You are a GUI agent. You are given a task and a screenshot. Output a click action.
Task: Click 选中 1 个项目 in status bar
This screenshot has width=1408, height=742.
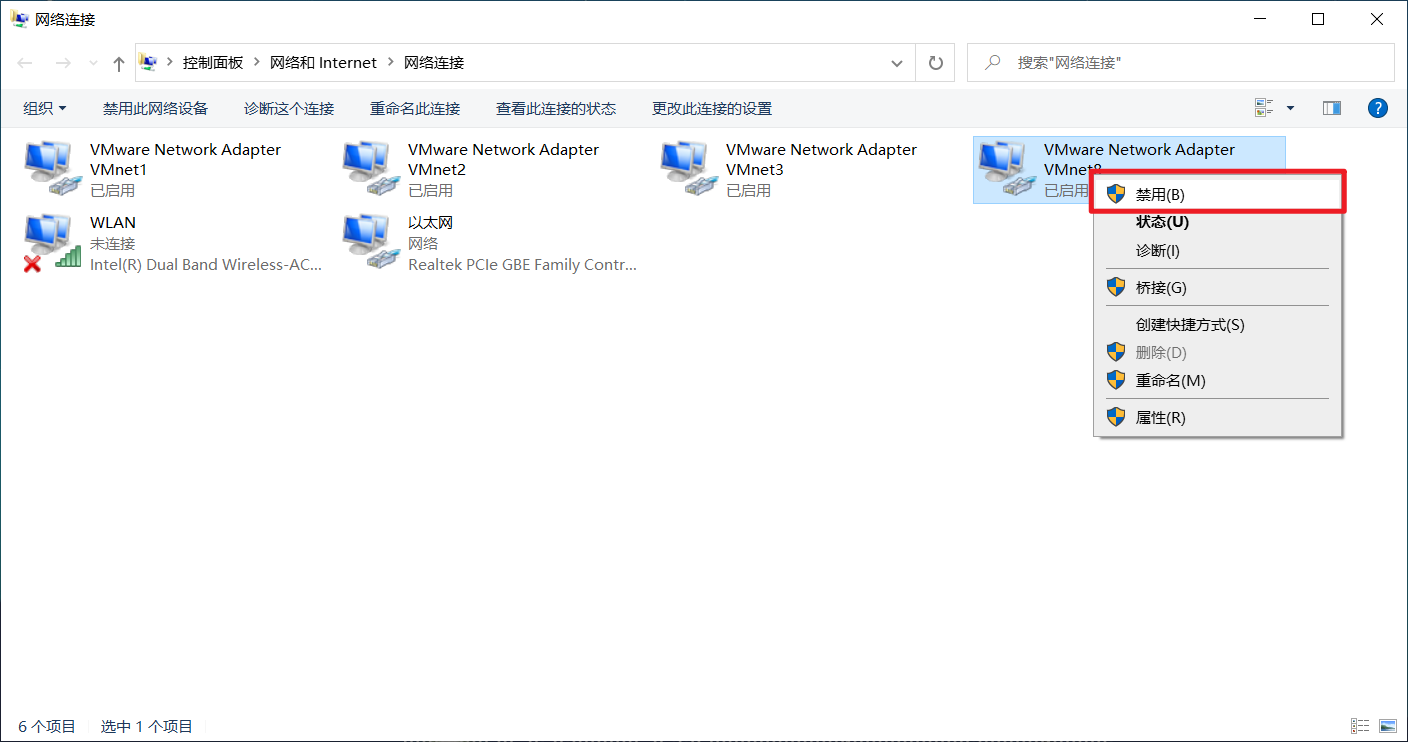coord(147,726)
